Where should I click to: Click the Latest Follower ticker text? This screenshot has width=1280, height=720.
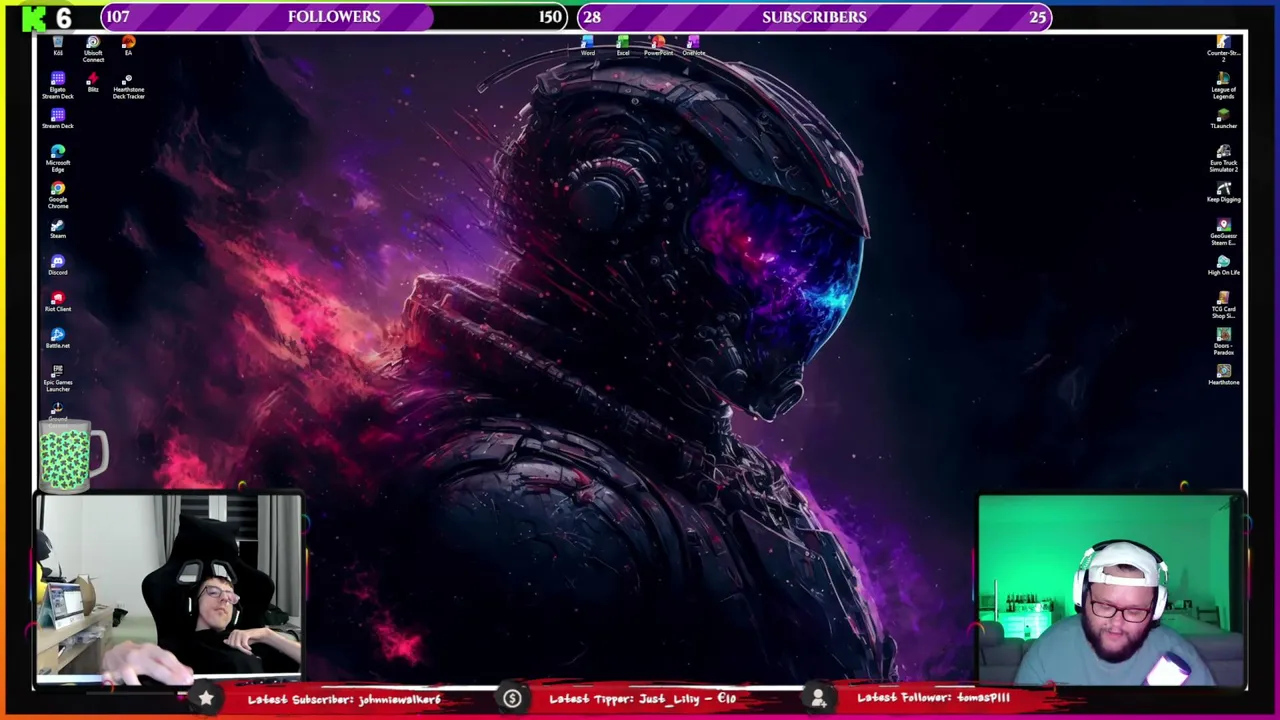click(x=933, y=699)
